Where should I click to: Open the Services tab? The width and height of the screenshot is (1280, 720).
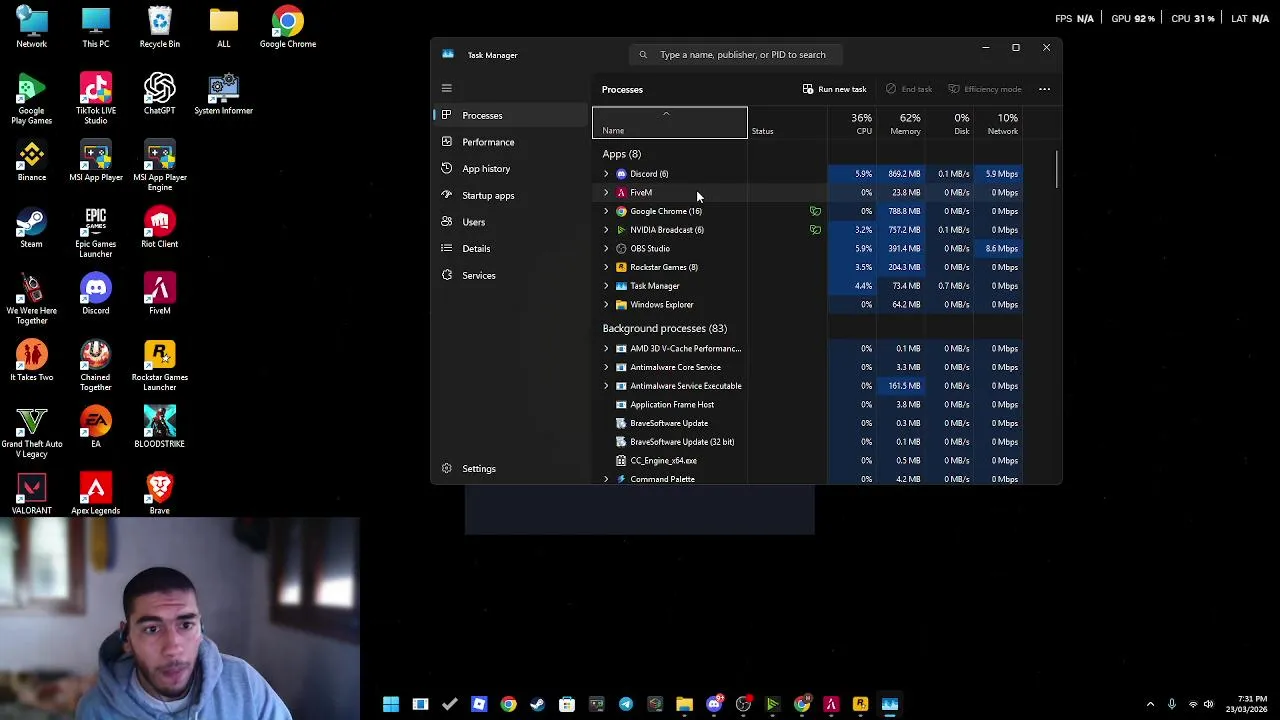tap(510, 275)
